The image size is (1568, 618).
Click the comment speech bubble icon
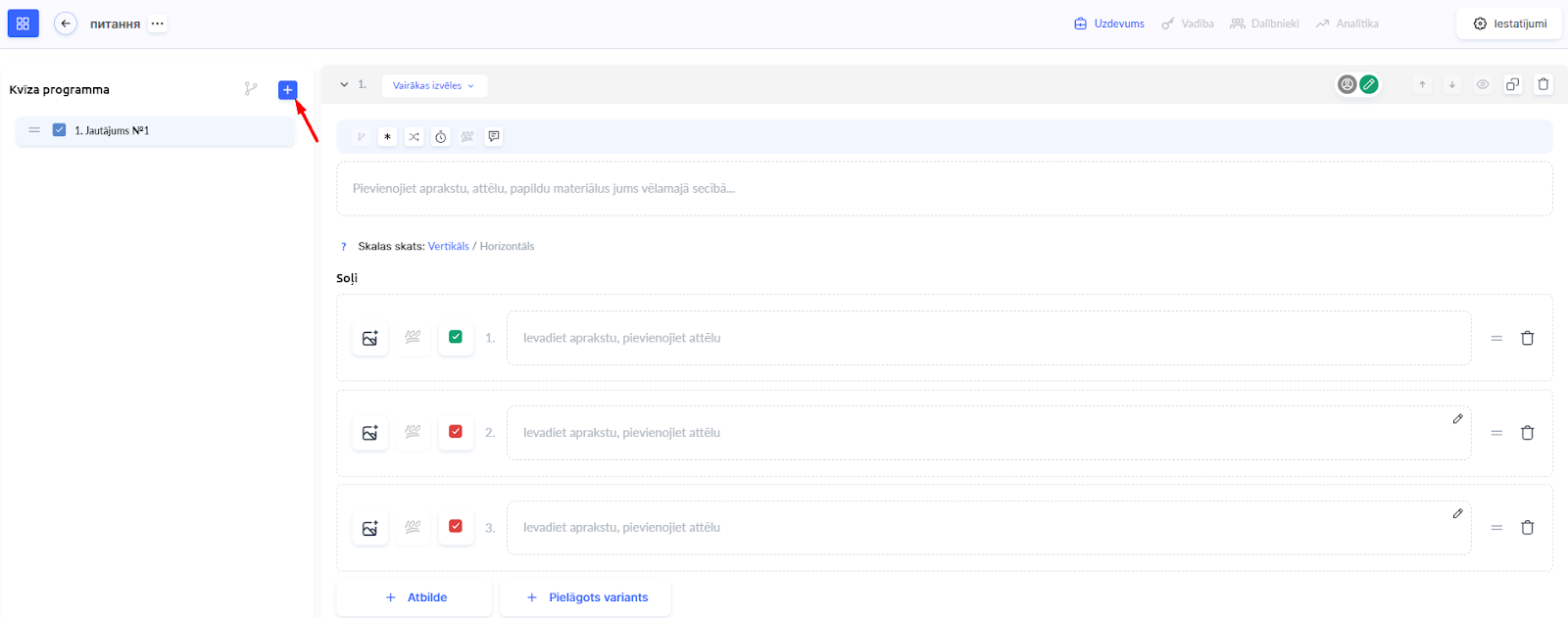(x=494, y=137)
